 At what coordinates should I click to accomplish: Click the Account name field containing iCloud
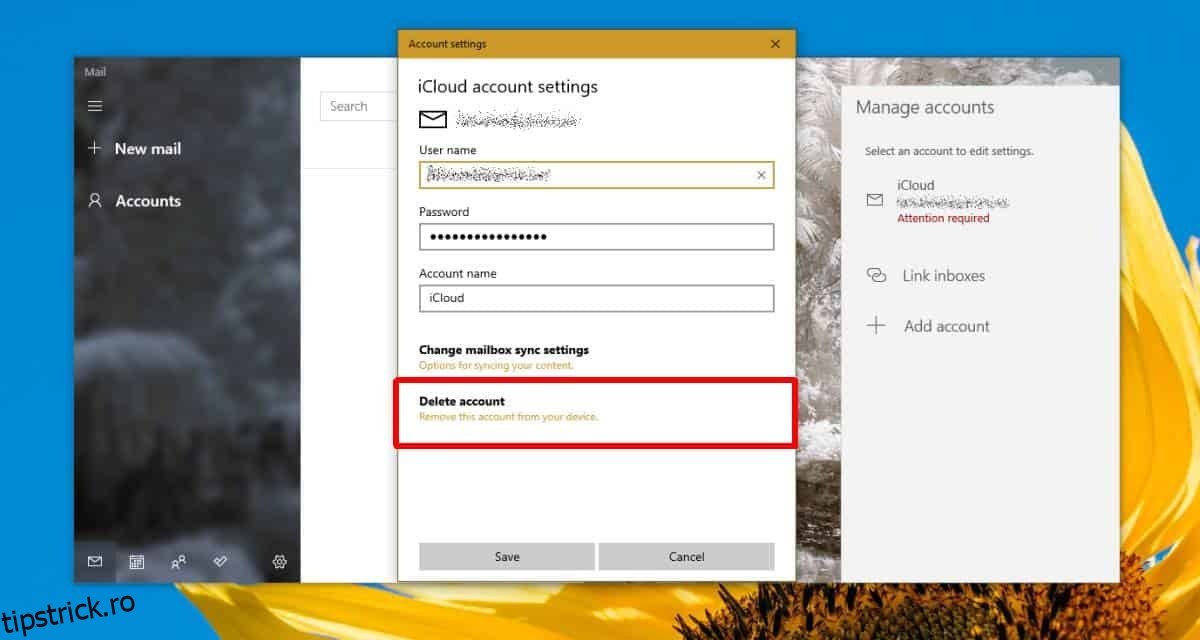[596, 298]
